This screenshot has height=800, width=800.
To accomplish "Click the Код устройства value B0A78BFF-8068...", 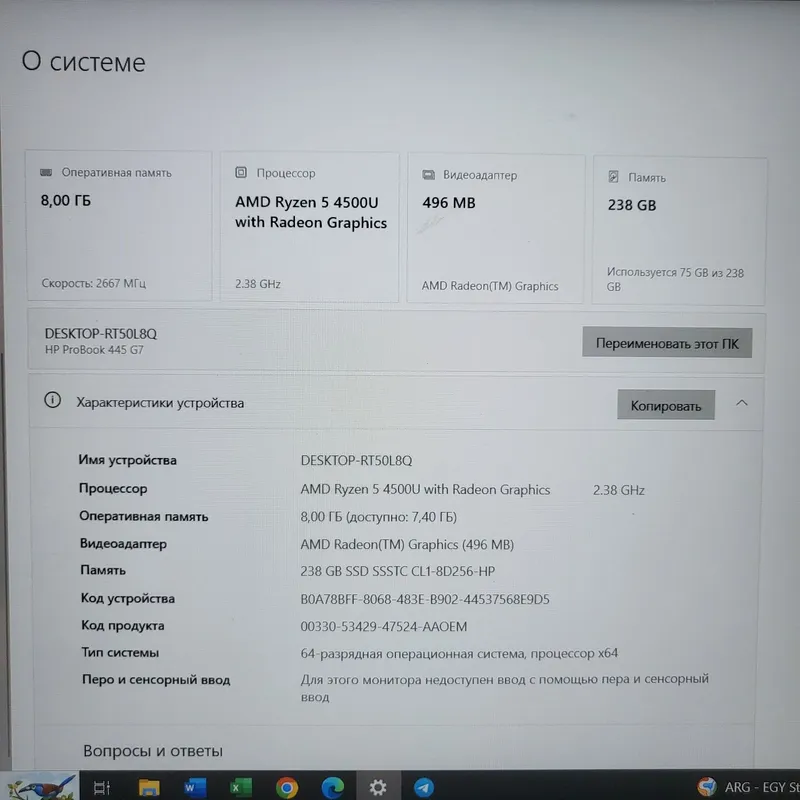I will point(425,599).
